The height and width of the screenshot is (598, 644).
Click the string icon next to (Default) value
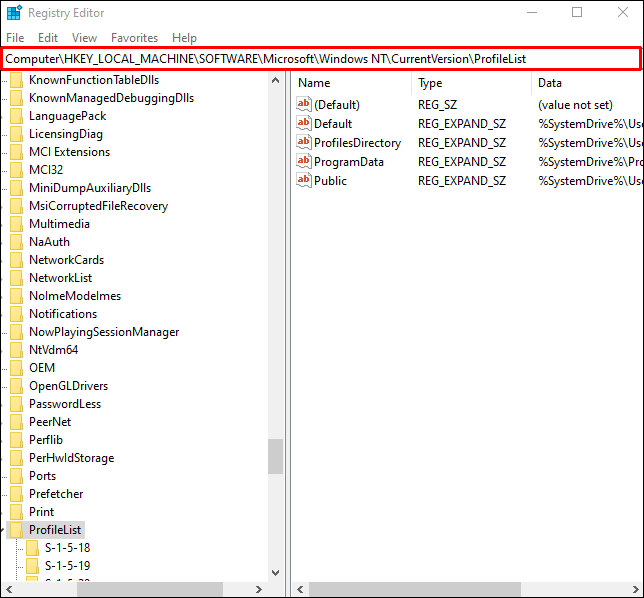pos(304,104)
